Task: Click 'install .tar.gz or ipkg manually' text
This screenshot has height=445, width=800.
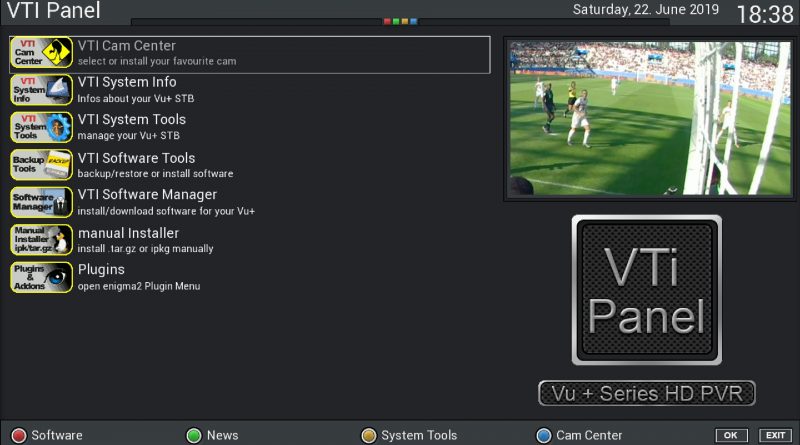Action: 145,249
